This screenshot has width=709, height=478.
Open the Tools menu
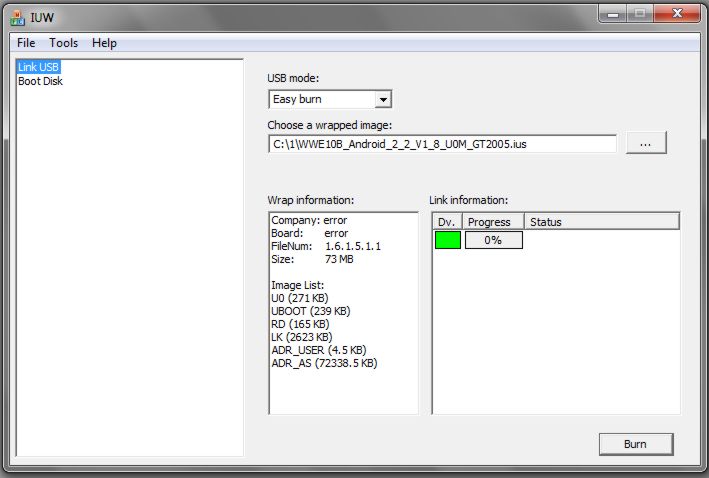pos(63,43)
